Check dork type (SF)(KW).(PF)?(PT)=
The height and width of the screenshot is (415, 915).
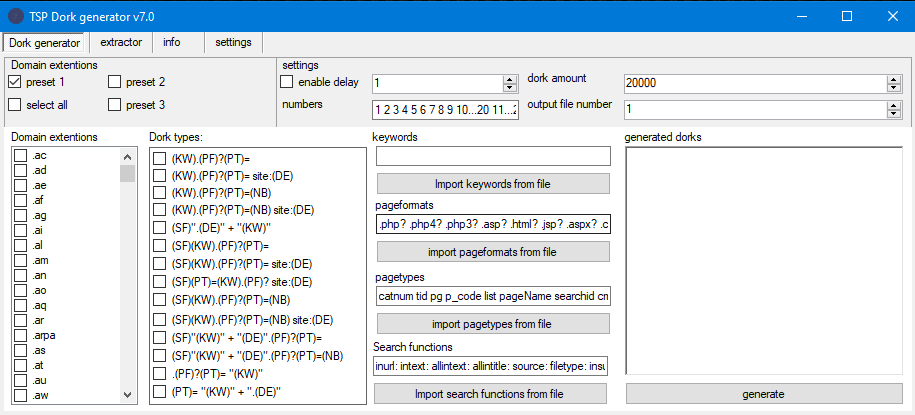[159, 246]
